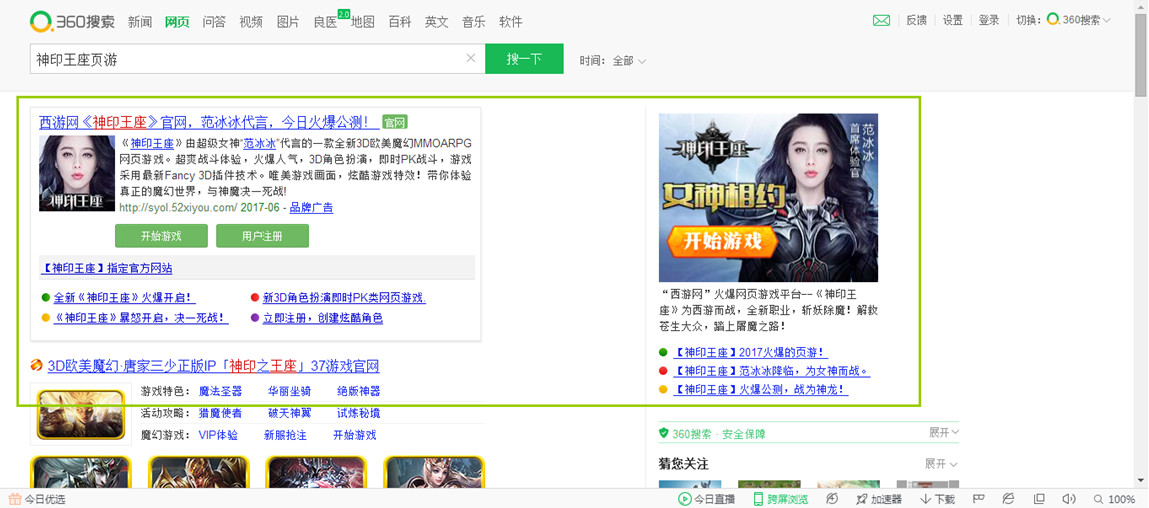The width and height of the screenshot is (1149, 508).
Task: Click the 魔法圣器 link
Action: click(x=220, y=391)
